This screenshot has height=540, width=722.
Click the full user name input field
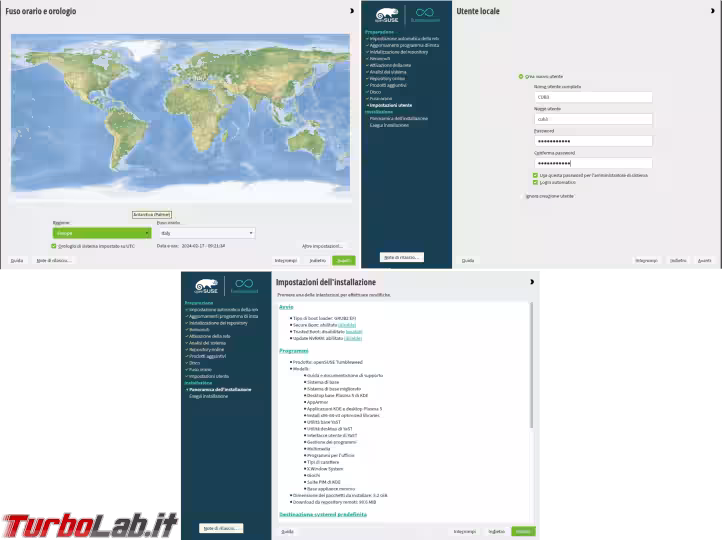coord(593,97)
